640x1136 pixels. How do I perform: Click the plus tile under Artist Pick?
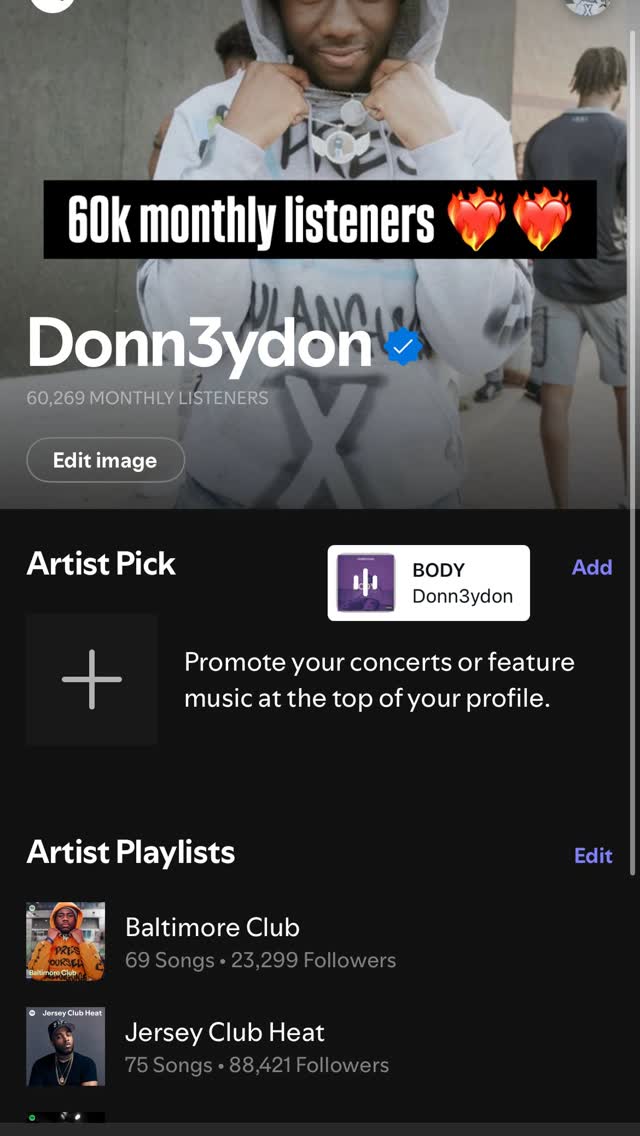pyautogui.click(x=92, y=679)
